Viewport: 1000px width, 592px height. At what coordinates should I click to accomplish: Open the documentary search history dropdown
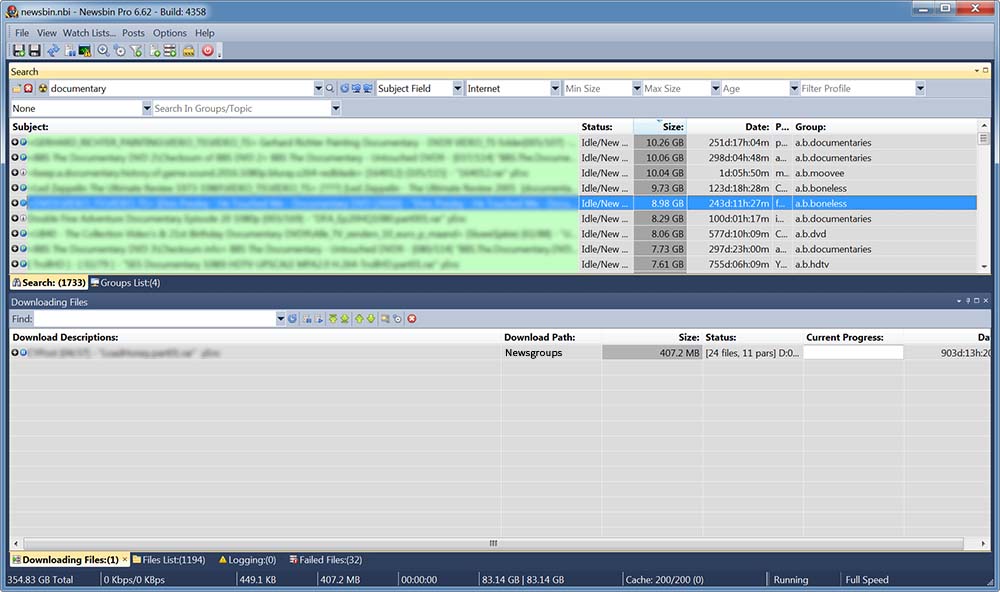click(318, 89)
